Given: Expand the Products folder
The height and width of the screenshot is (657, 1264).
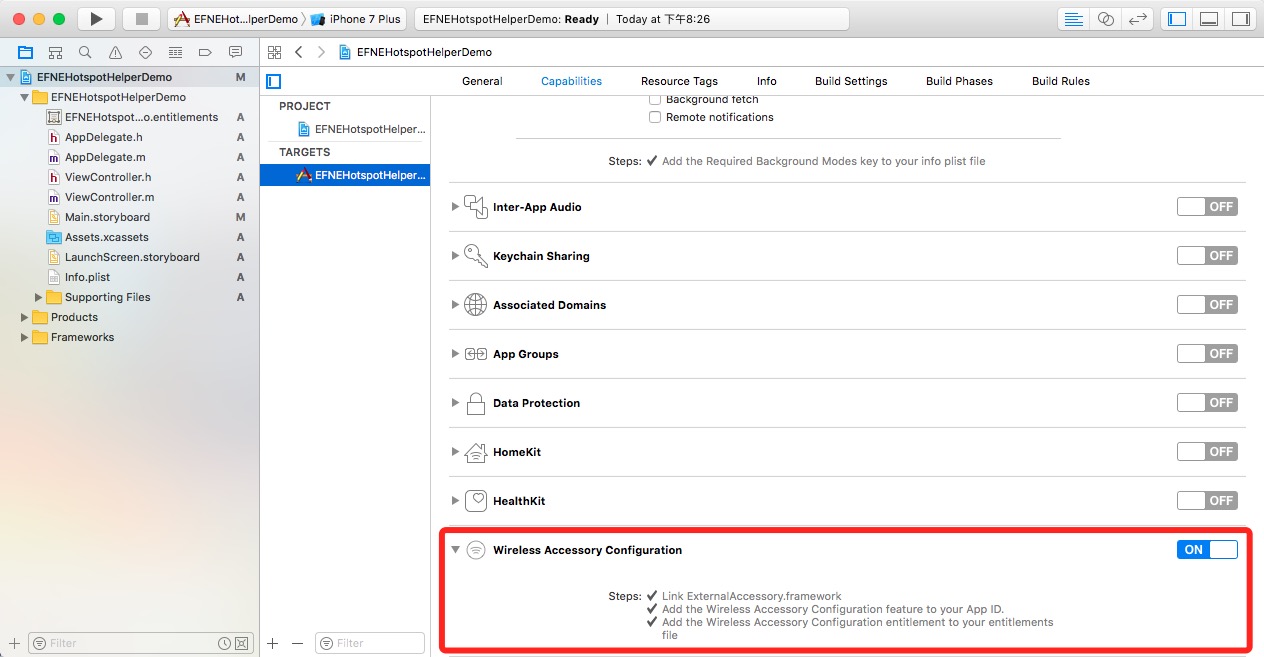Looking at the screenshot, I should coord(25,317).
